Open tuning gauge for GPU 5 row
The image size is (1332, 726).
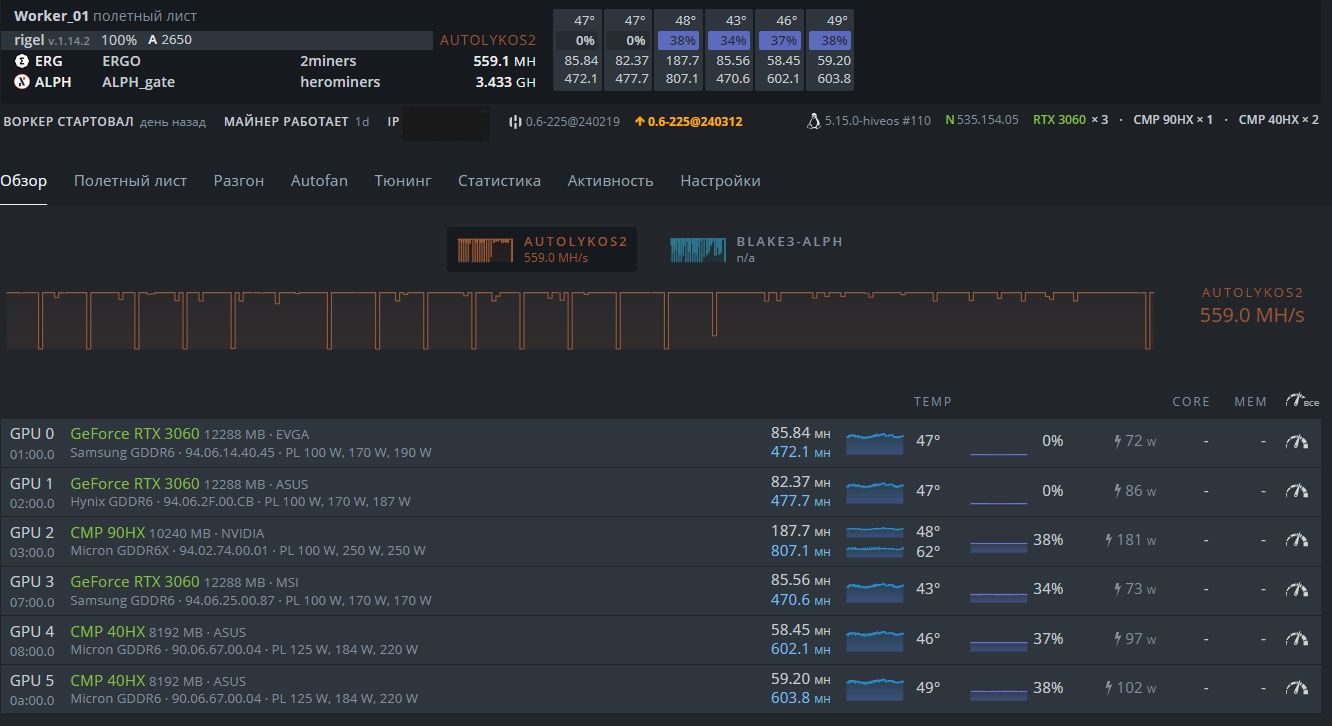pos(1297,688)
